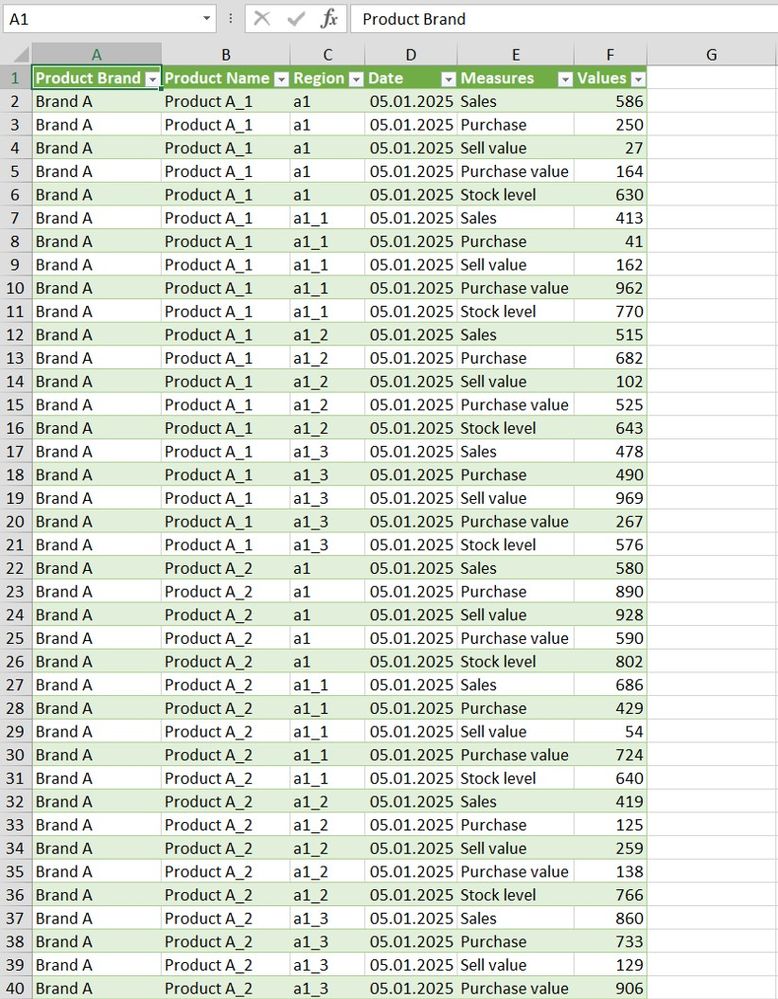Open the Product Brand filter dropdown

[152, 79]
